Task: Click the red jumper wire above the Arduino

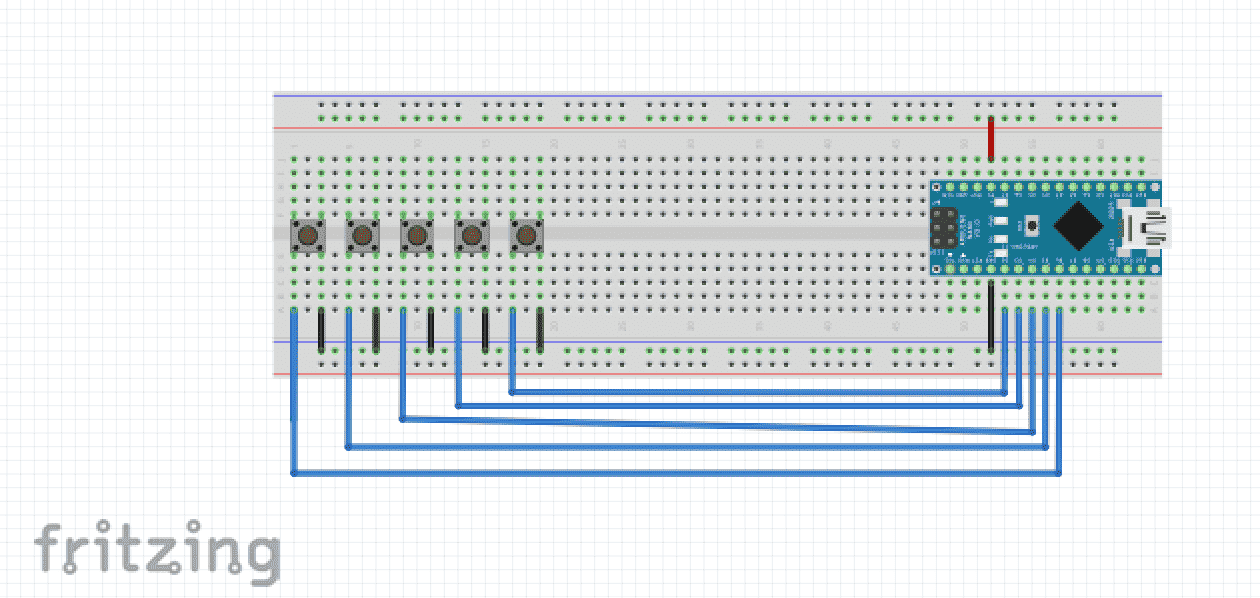Action: [x=991, y=139]
